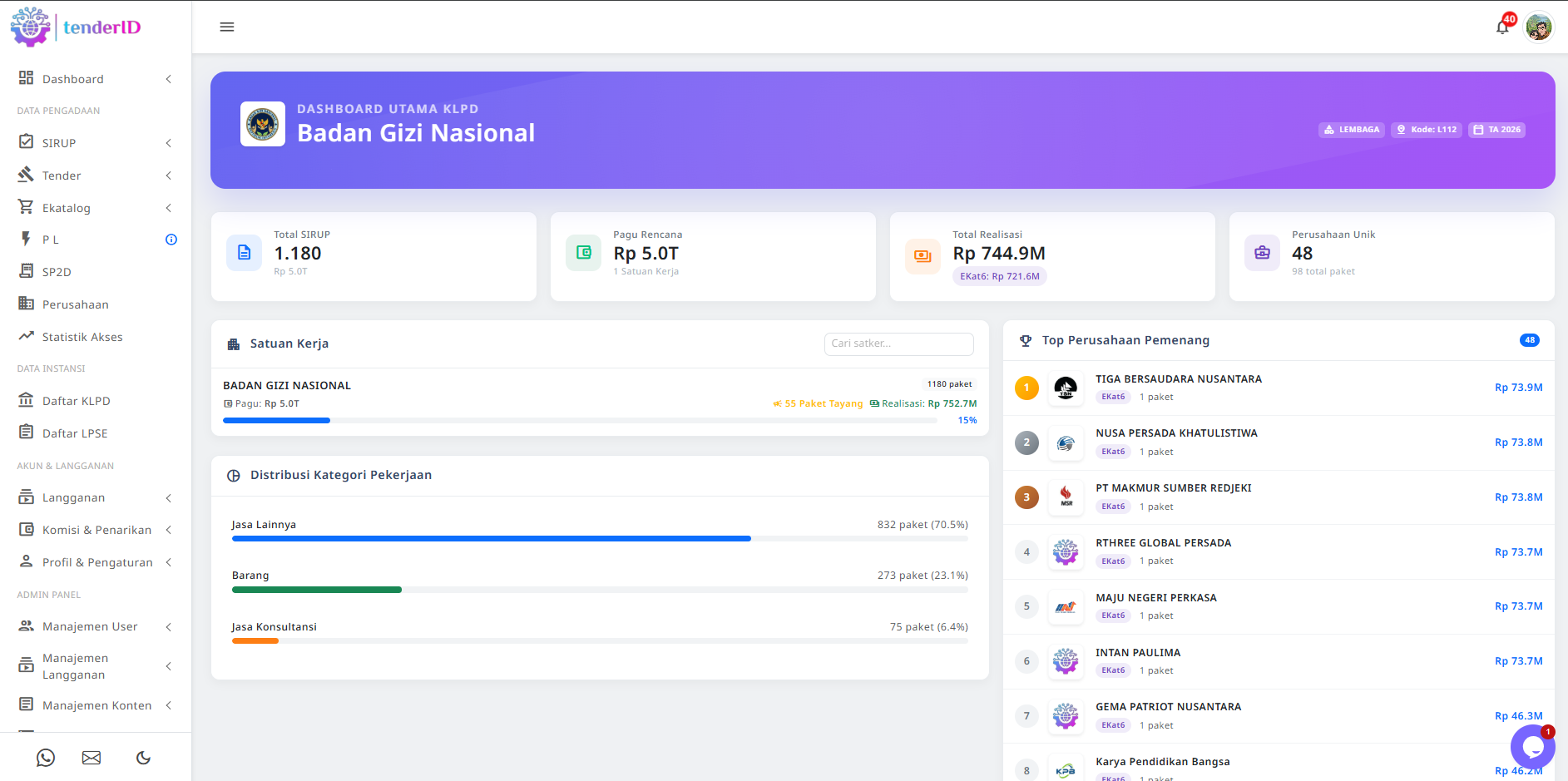This screenshot has width=1568, height=781.
Task: Click the EKat6: Rp 721.6M badge
Action: [1000, 276]
